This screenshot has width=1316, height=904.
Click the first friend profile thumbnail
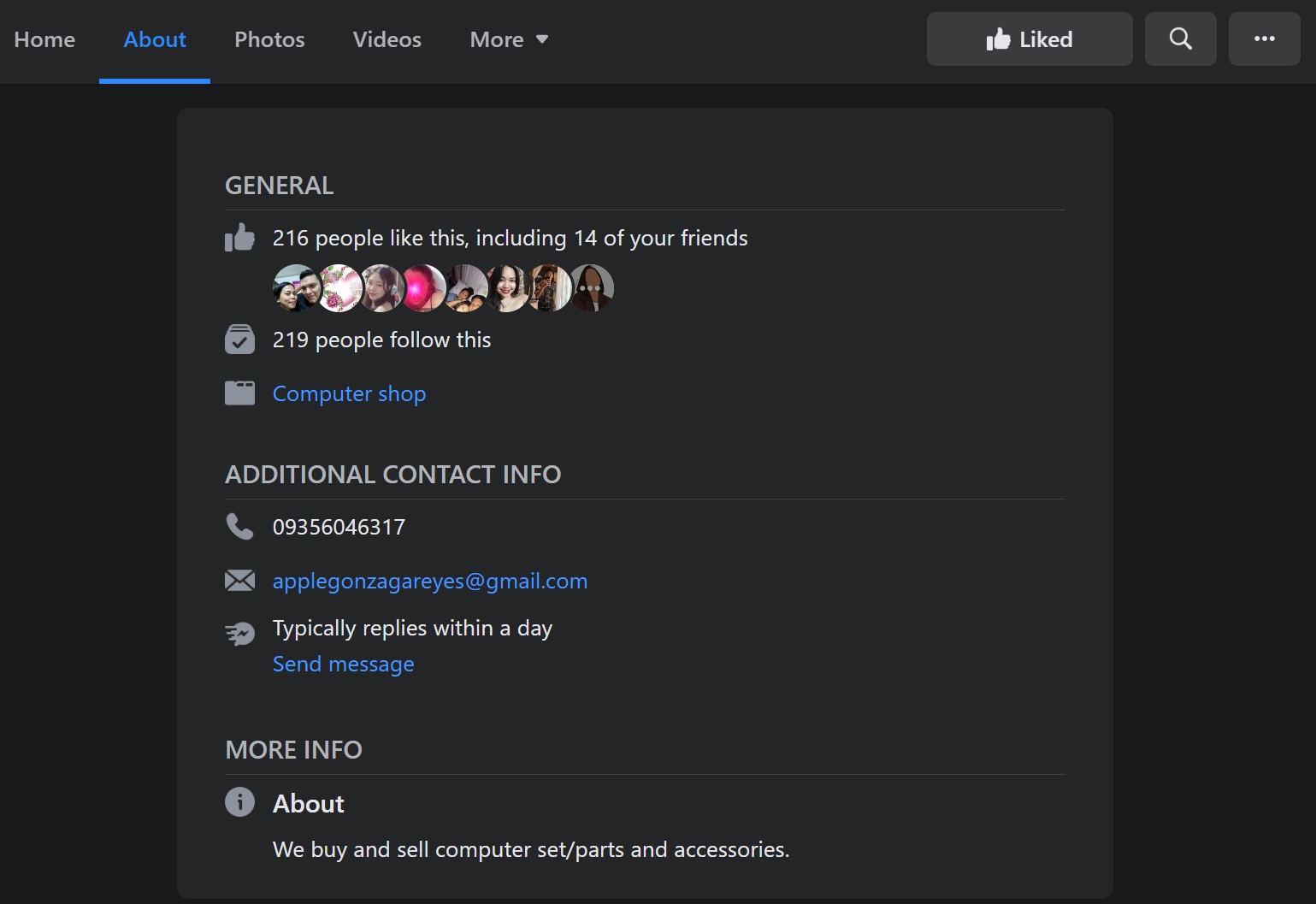(294, 288)
